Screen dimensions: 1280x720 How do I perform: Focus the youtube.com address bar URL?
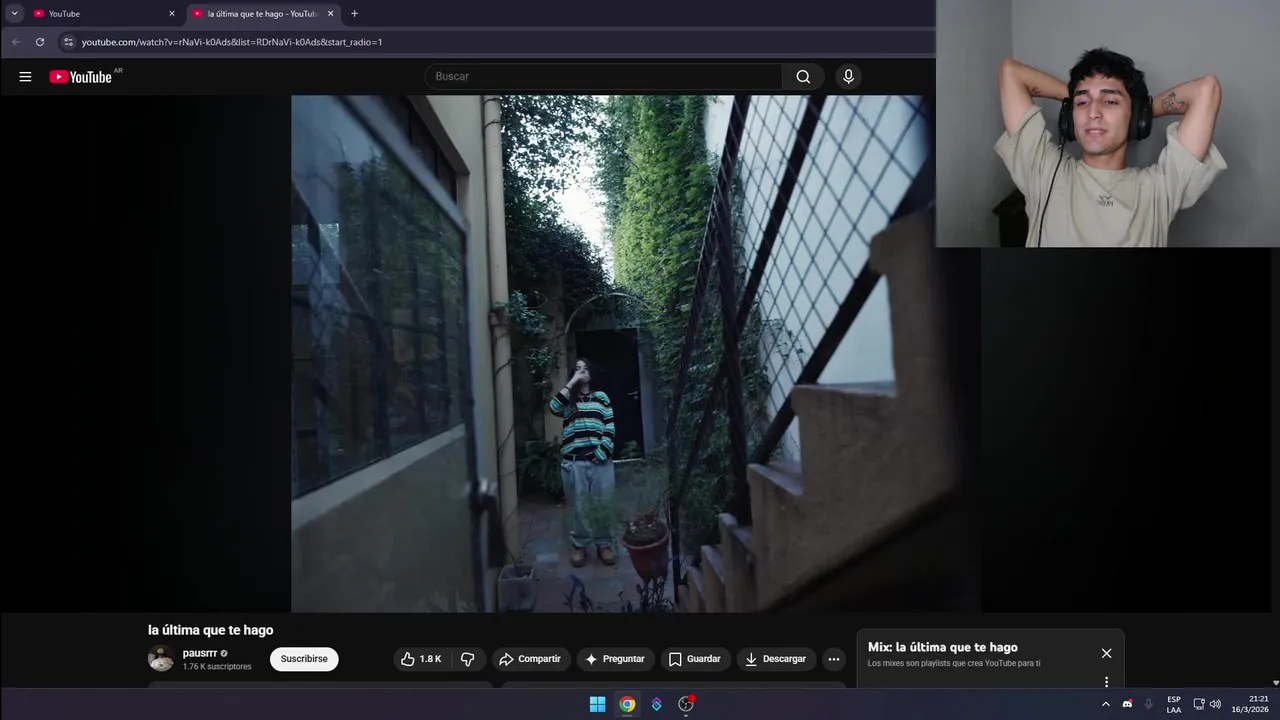point(232,42)
